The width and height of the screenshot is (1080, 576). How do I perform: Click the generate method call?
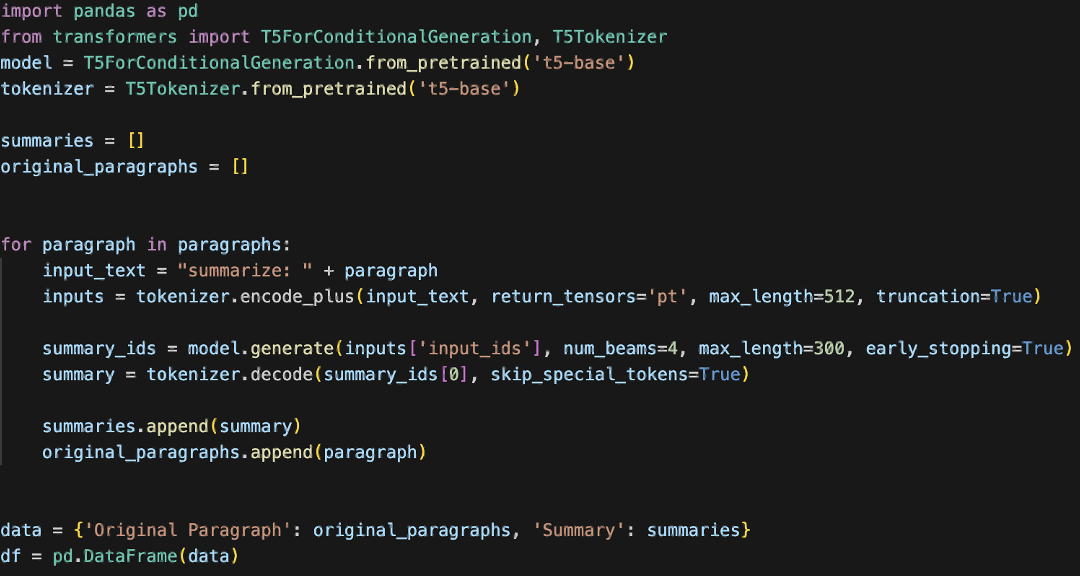coord(291,349)
